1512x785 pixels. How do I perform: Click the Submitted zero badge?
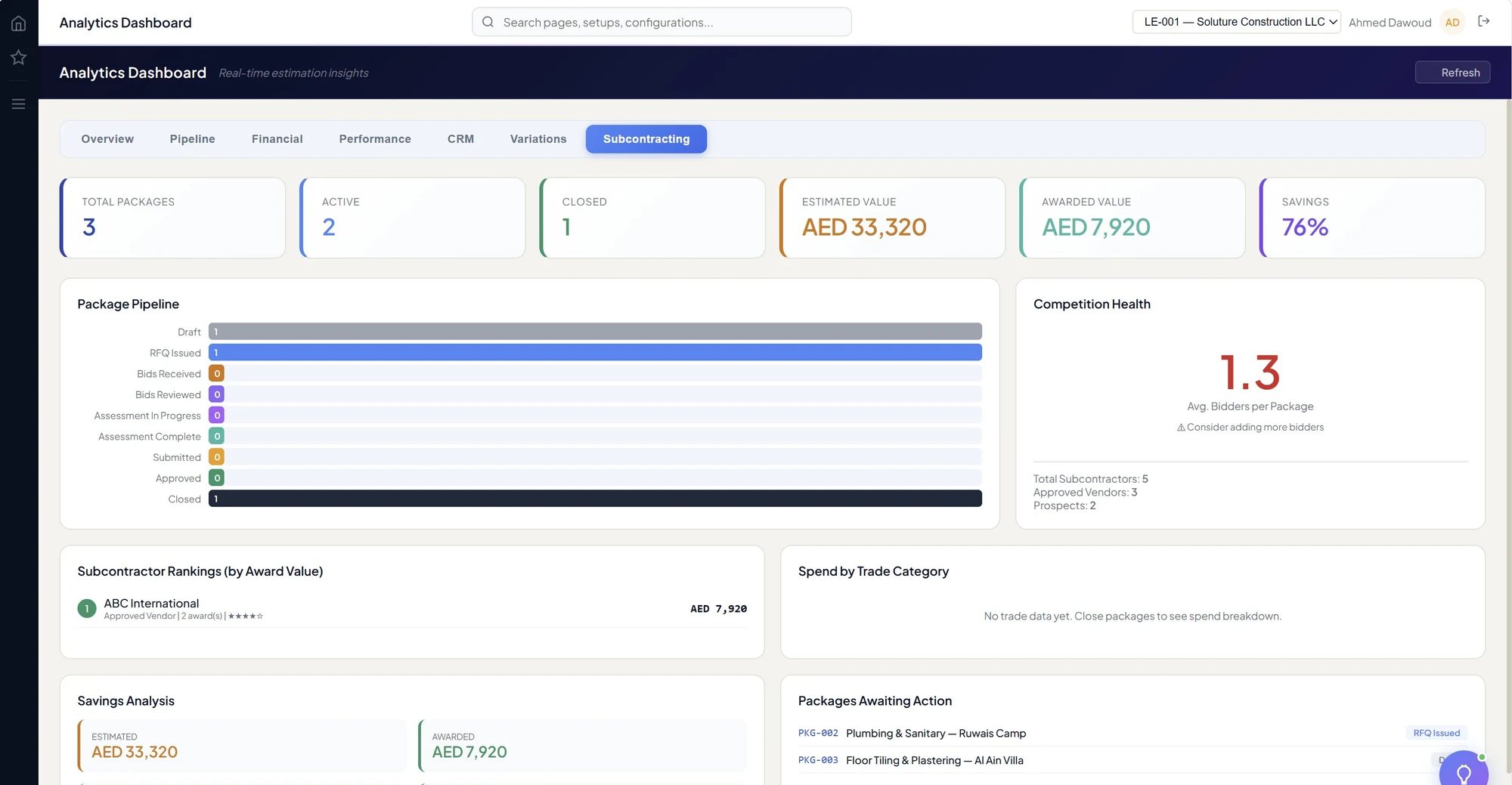[217, 457]
